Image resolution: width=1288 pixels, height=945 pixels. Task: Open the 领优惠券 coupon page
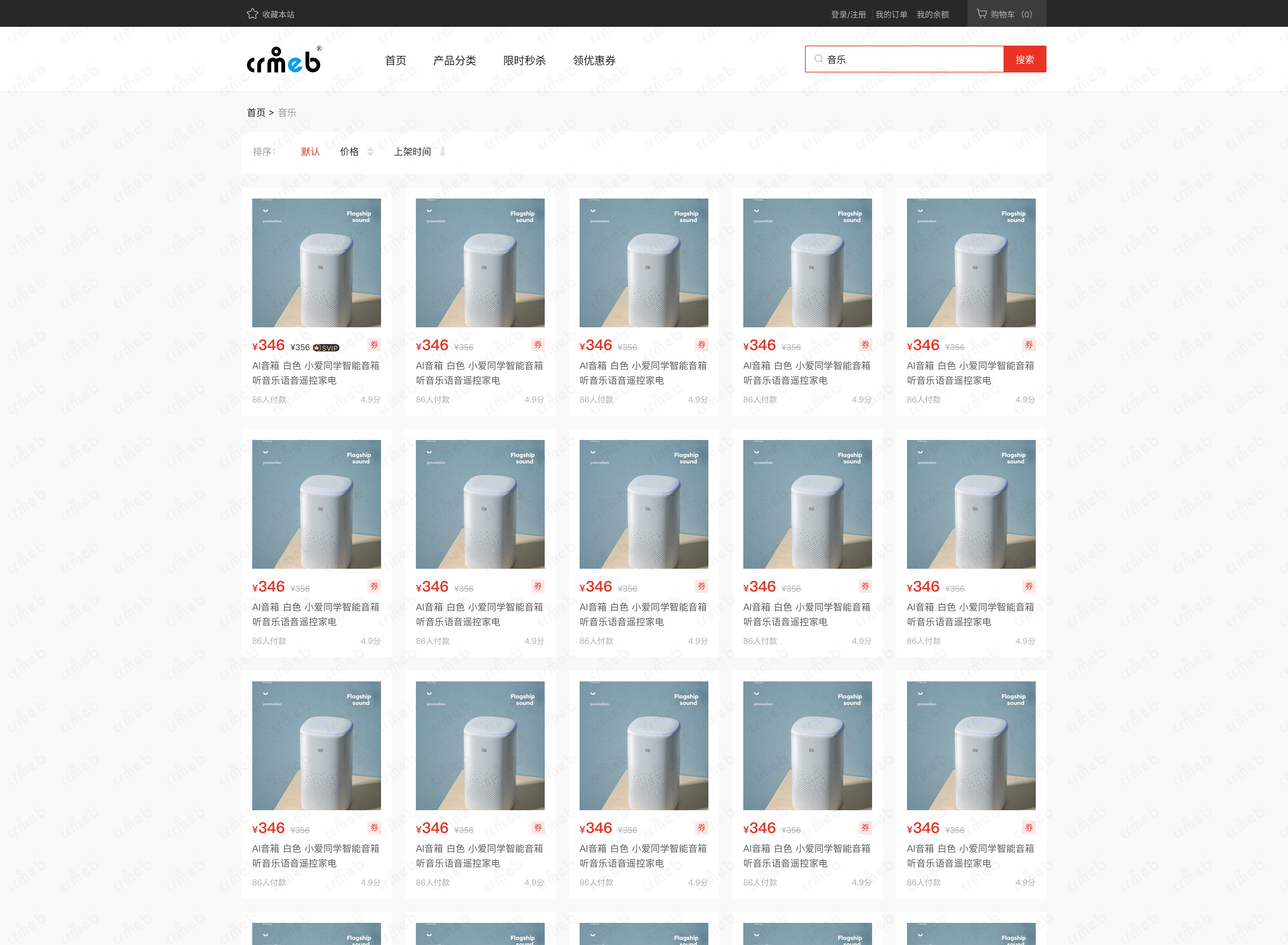point(594,61)
